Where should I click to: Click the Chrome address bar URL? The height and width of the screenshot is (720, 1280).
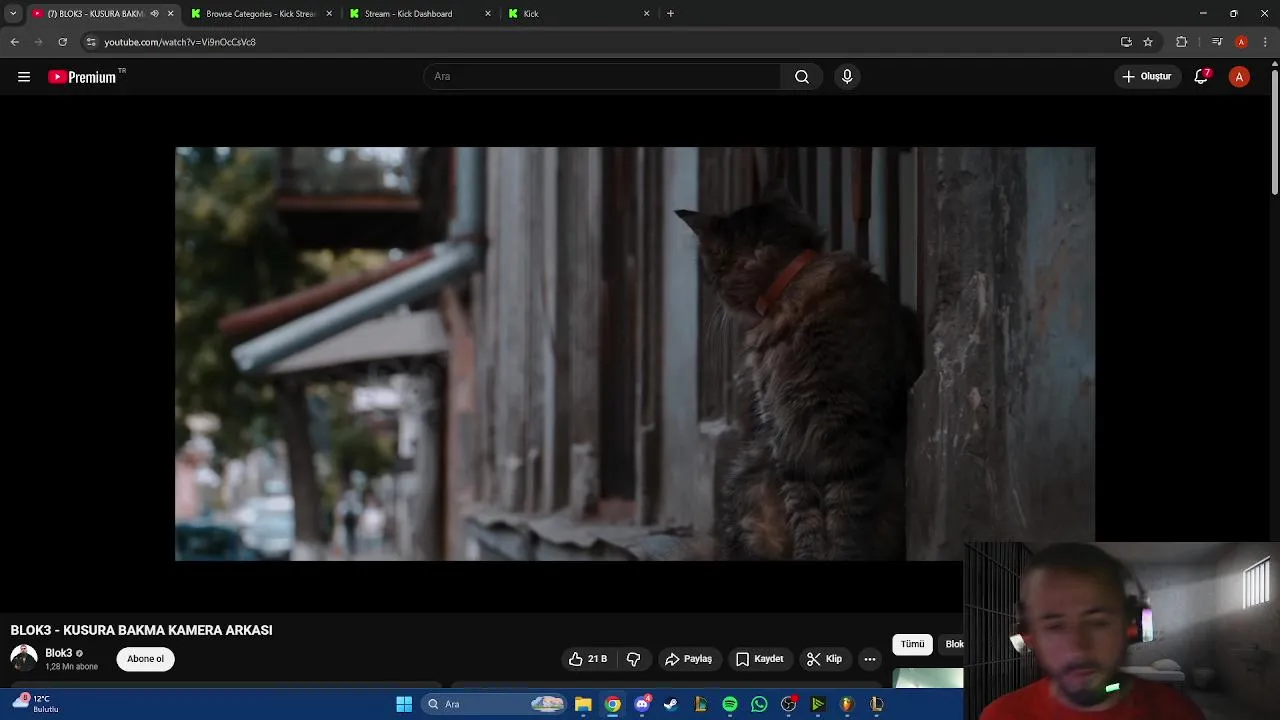(180, 42)
